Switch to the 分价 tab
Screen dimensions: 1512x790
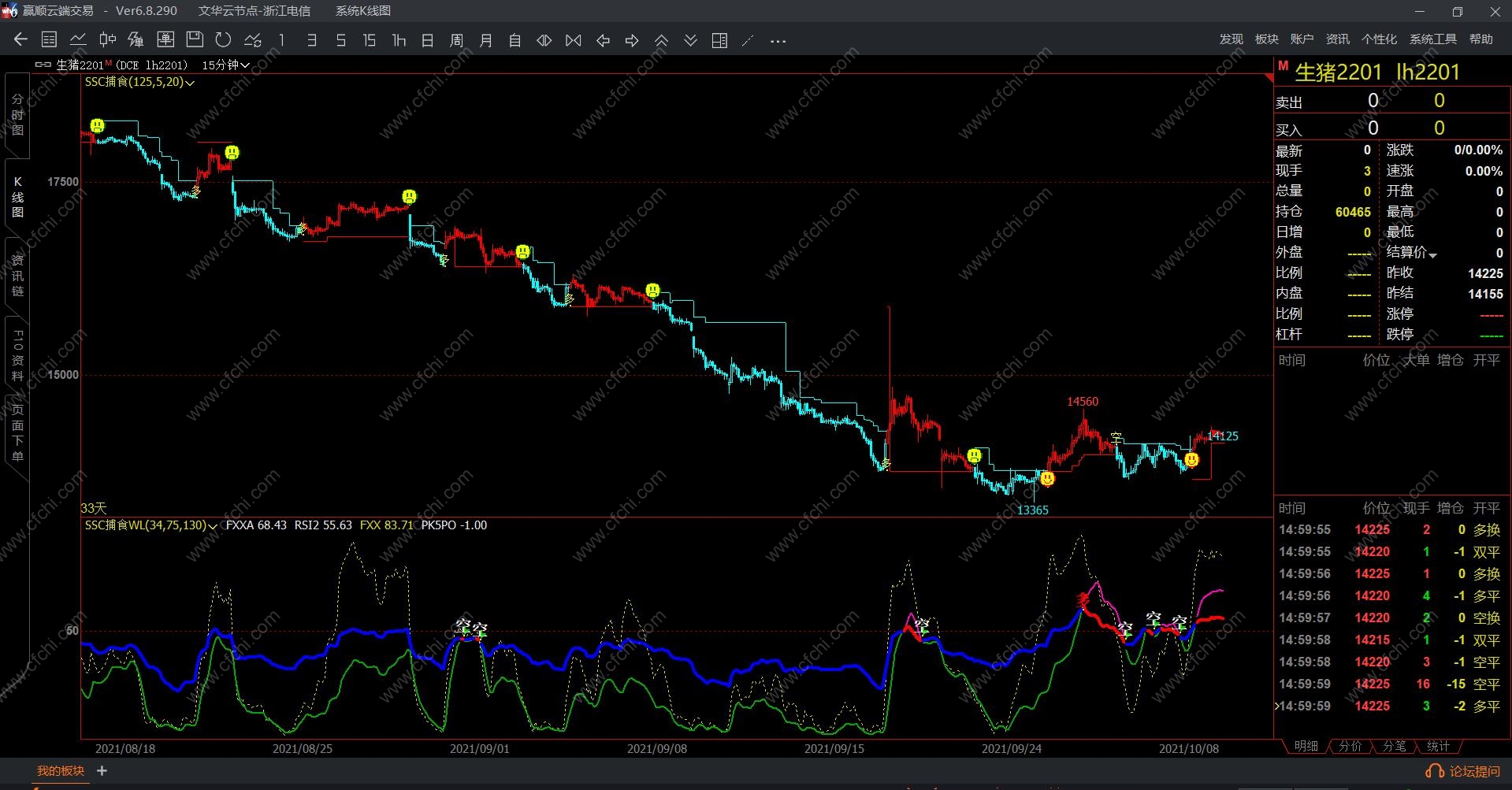1350,746
